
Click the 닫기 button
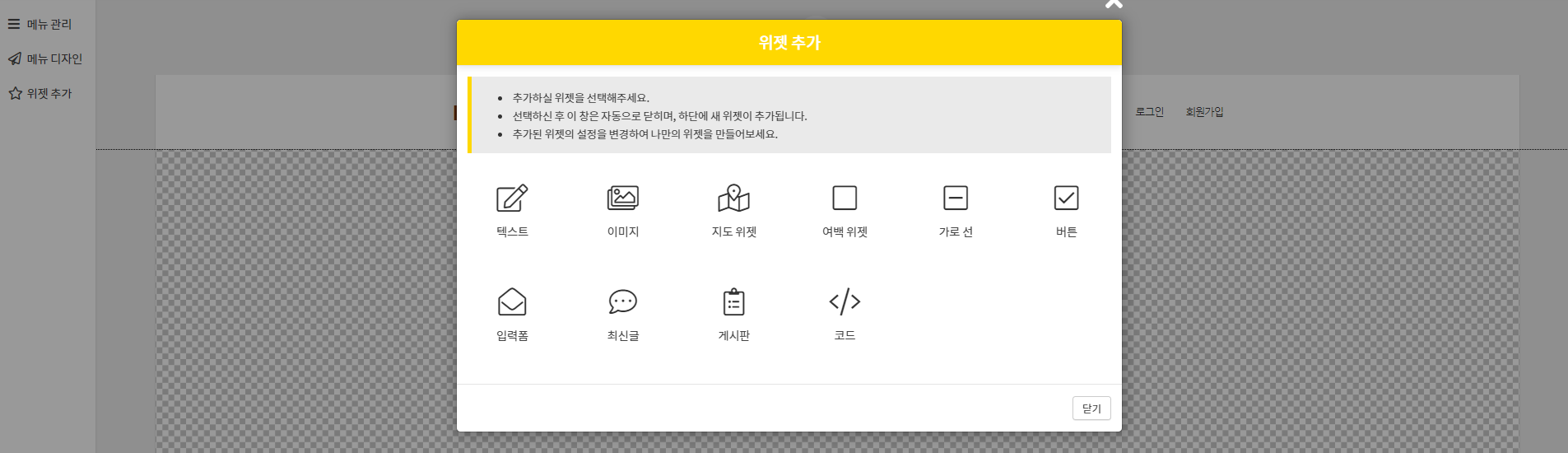point(1091,409)
